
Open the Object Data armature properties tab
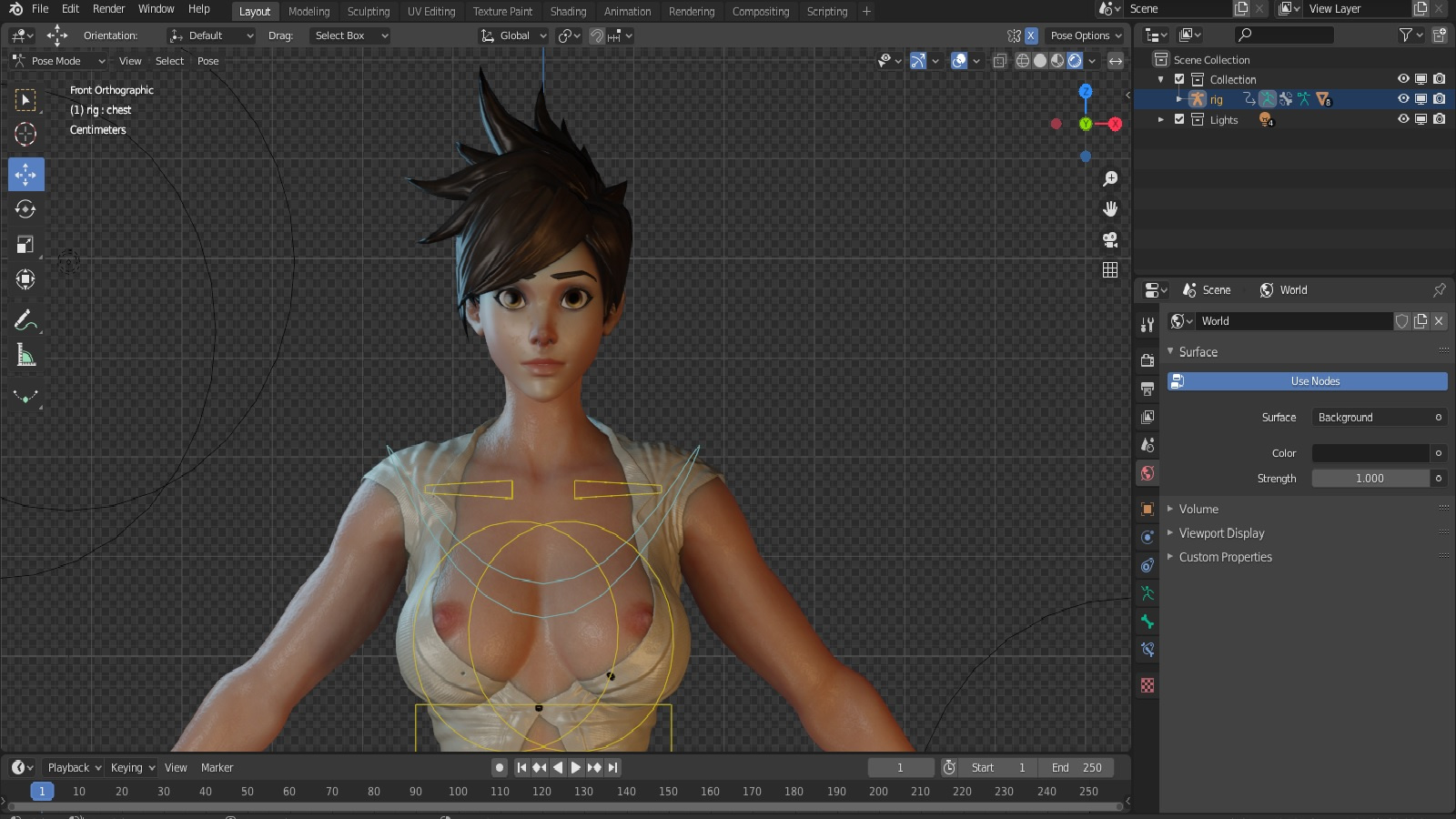coord(1148,593)
